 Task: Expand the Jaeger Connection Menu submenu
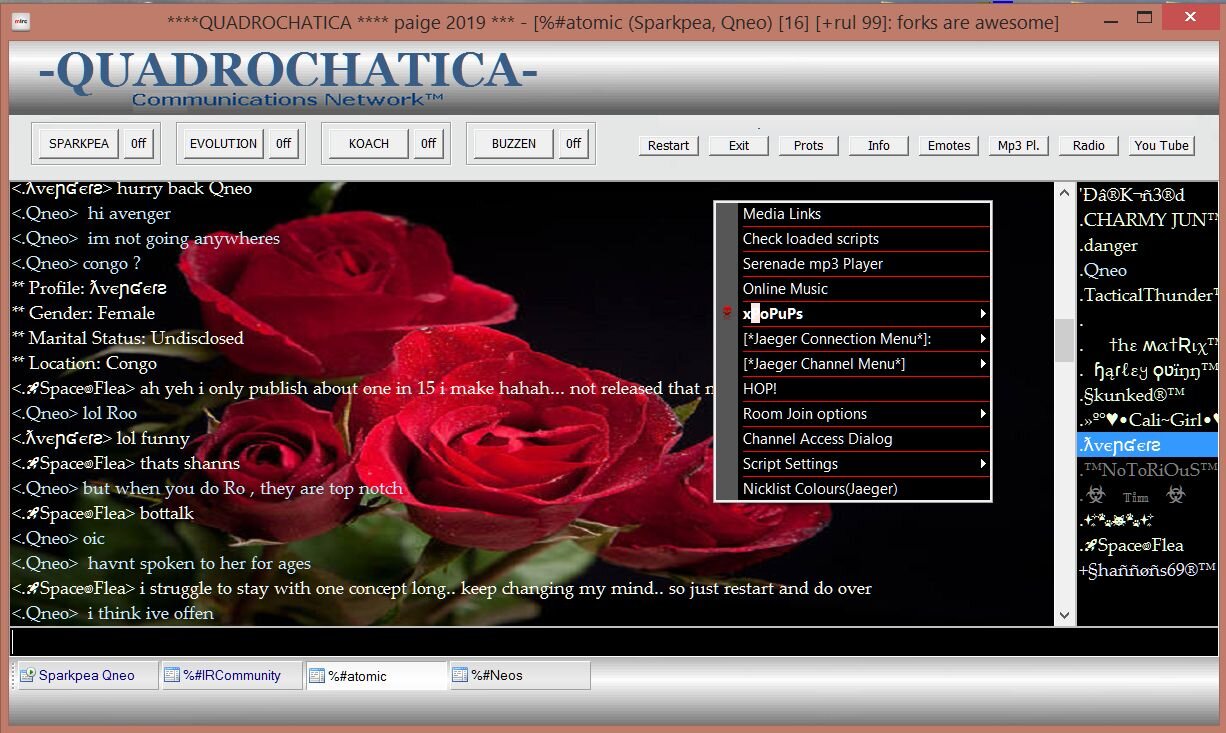click(x=983, y=339)
